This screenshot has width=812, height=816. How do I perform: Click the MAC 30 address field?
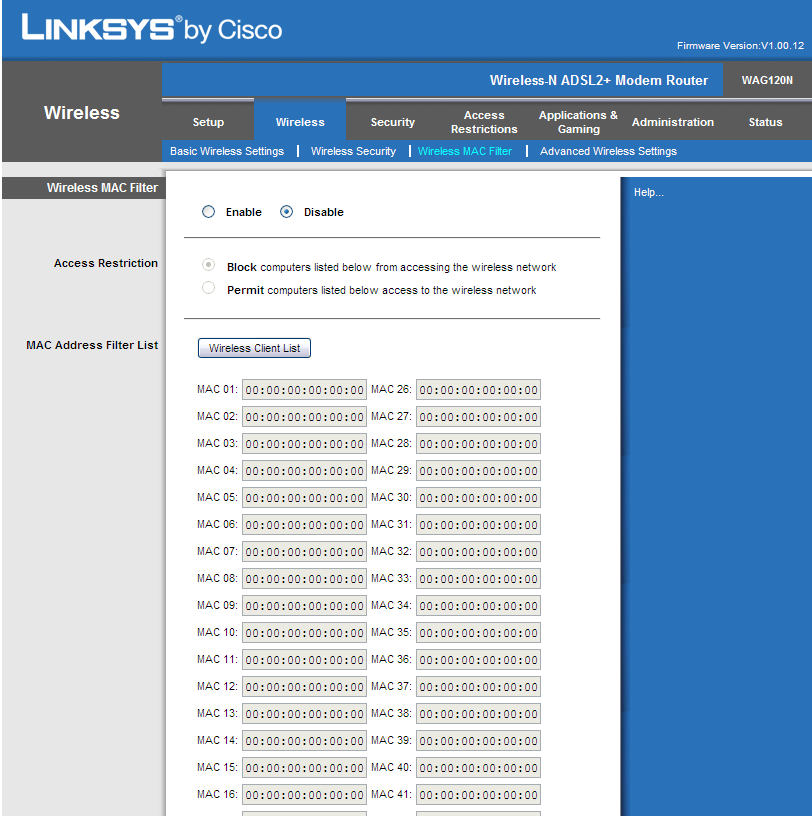click(478, 498)
